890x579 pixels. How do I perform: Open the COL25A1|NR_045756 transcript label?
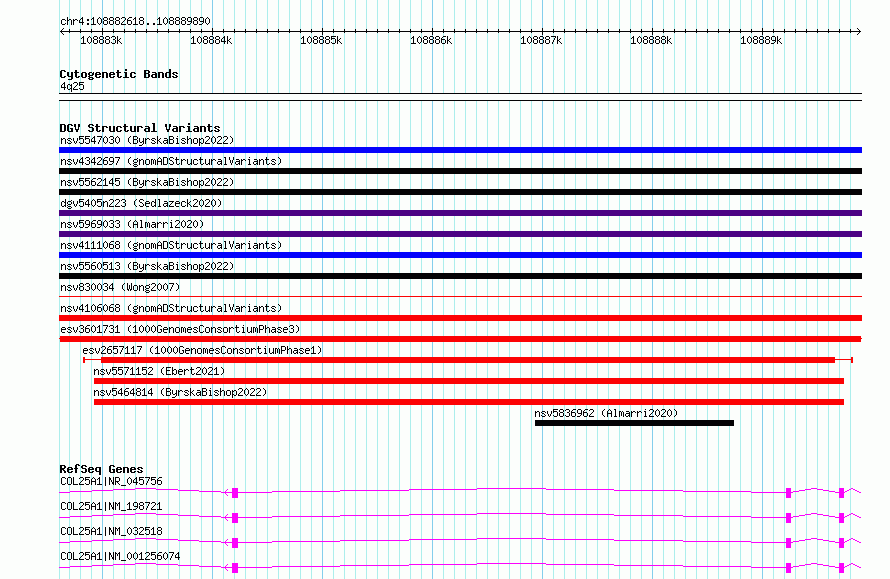click(x=111, y=481)
